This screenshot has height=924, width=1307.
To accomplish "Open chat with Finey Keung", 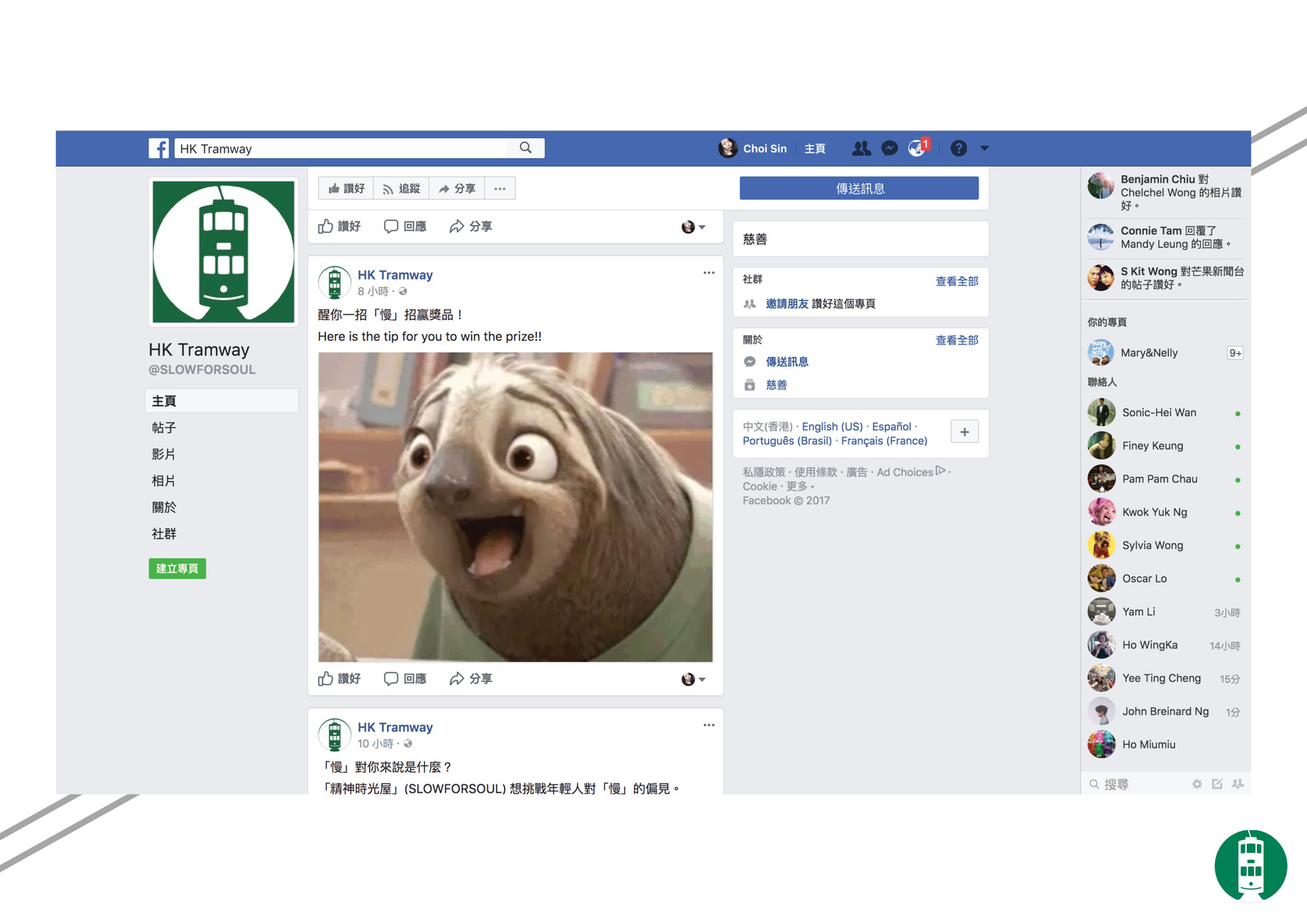I will pos(1165,445).
